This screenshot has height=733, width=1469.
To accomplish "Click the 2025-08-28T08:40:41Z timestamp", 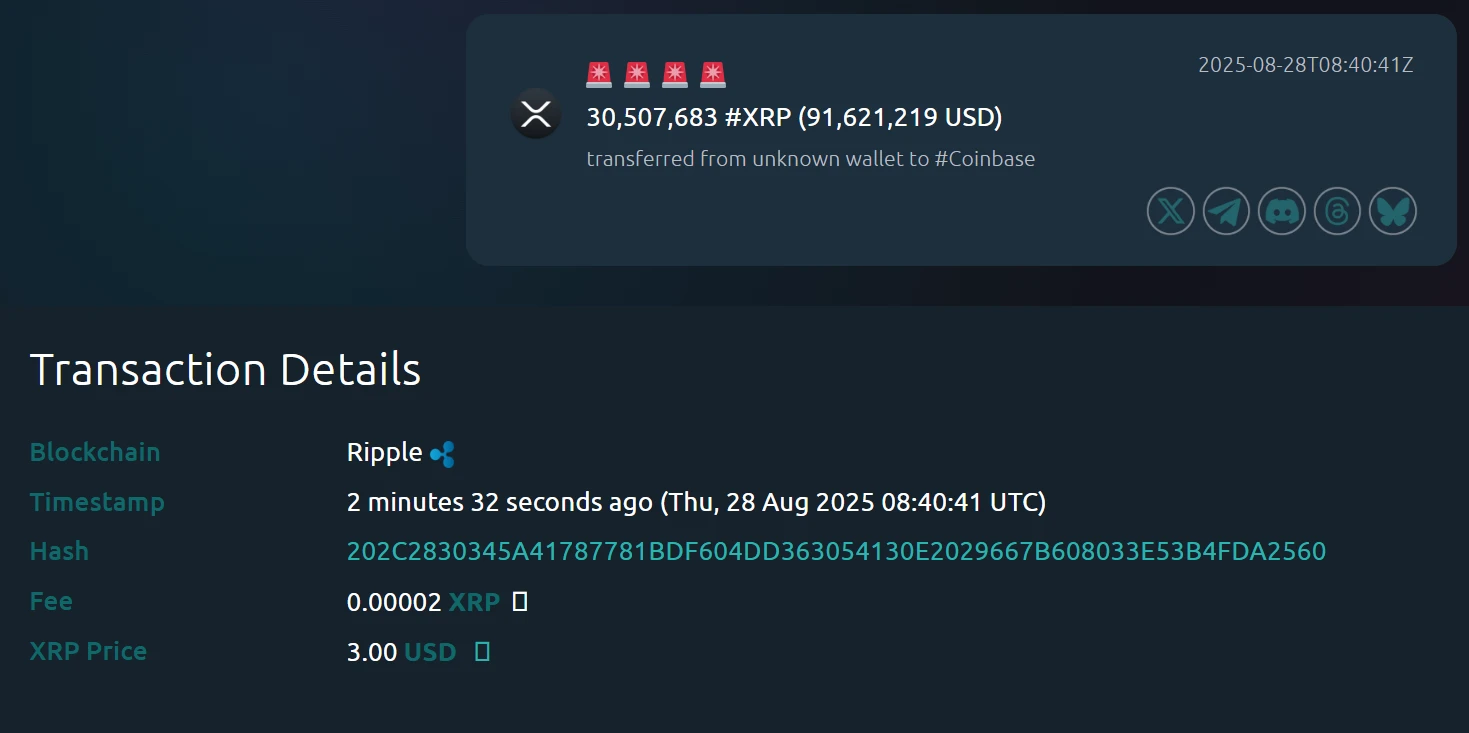I will pyautogui.click(x=1306, y=64).
